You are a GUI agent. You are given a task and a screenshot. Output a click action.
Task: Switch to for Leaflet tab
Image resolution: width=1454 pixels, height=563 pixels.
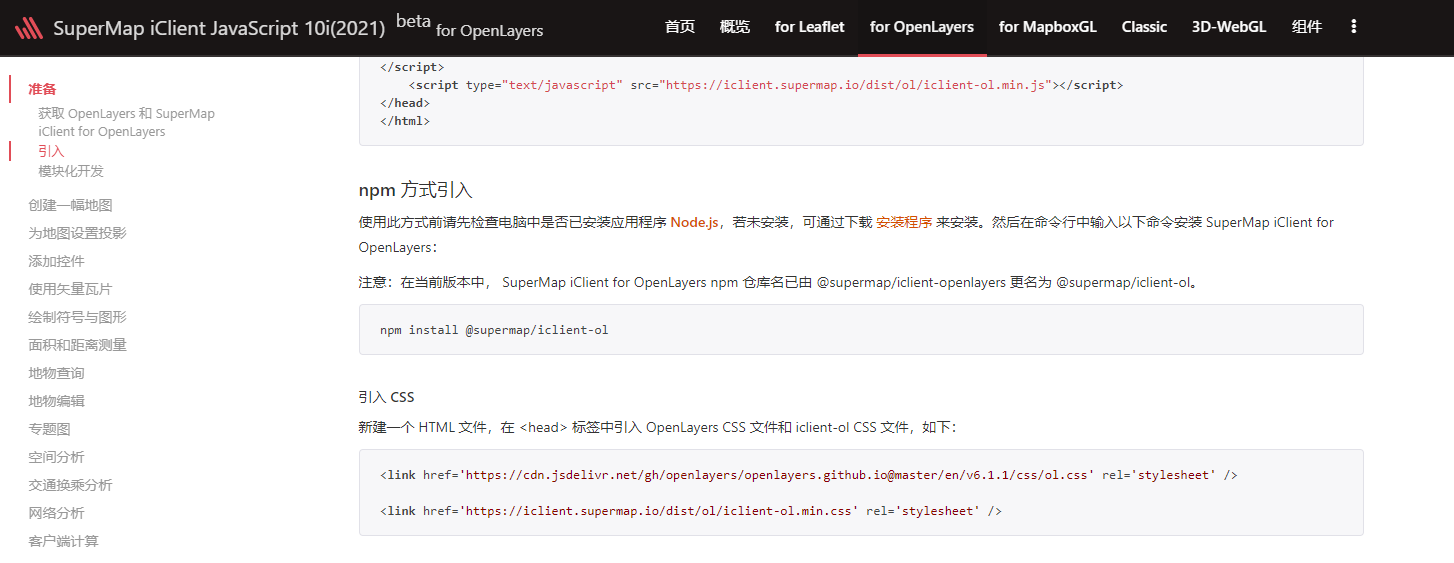click(x=810, y=27)
